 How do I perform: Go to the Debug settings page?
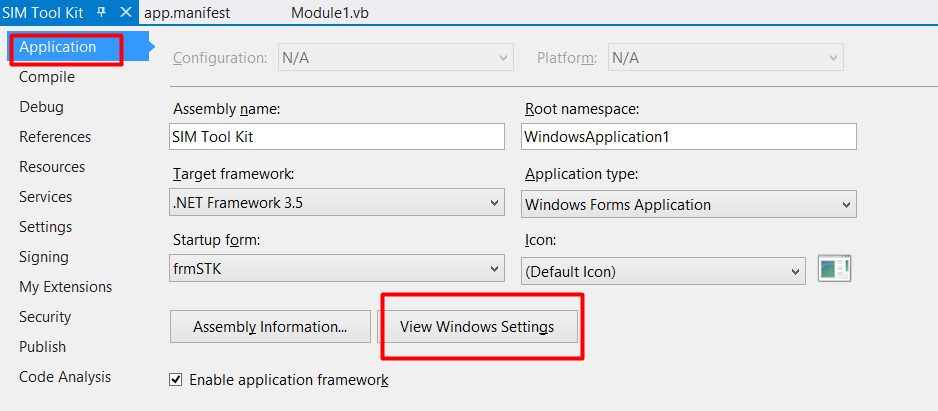pyautogui.click(x=41, y=107)
